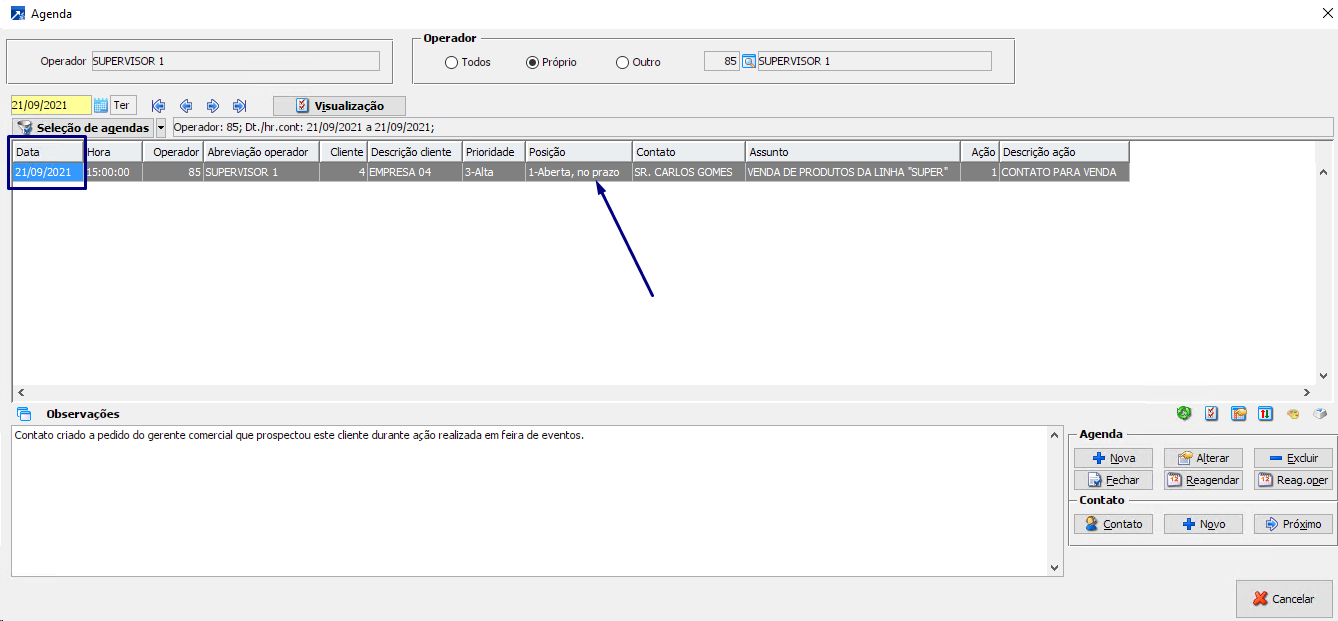Click the Observações scrollbar up arrow
Screen dimensions: 1338x621
1055,435
